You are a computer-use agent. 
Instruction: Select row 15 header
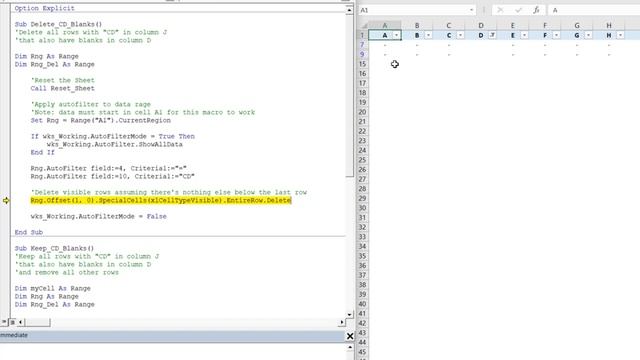tap(362, 64)
